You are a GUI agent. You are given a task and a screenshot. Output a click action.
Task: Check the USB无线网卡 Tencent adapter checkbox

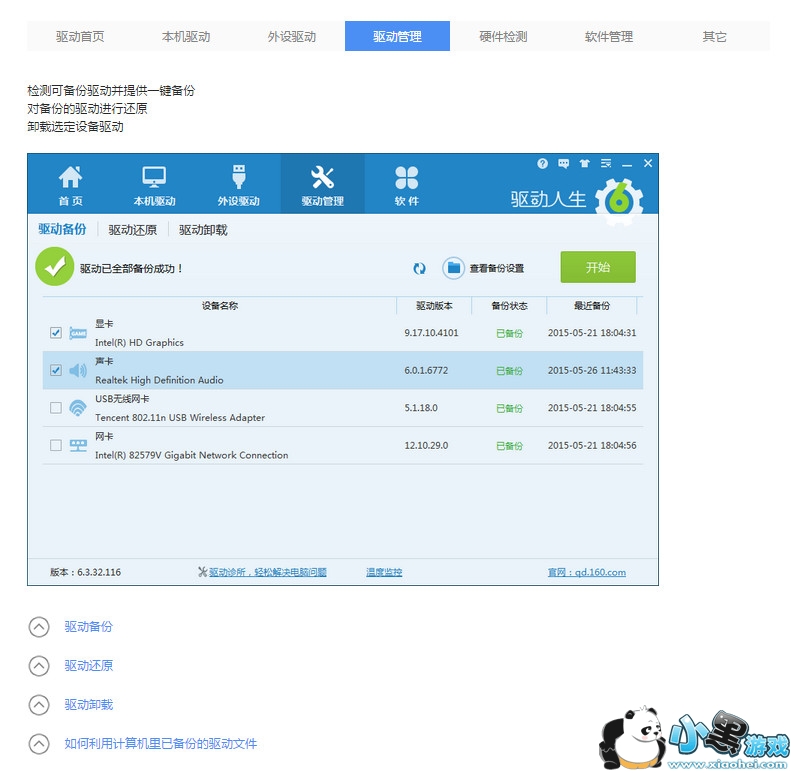56,408
